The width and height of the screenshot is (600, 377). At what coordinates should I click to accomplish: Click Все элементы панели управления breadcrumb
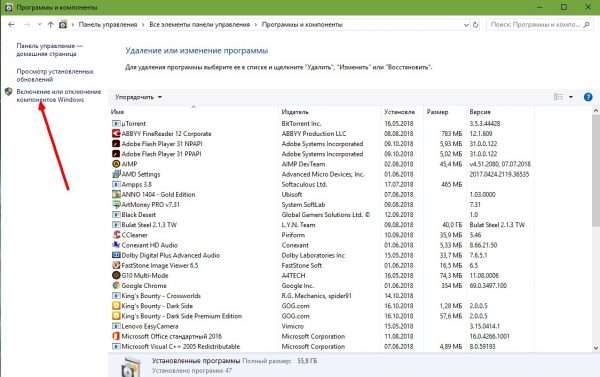click(199, 24)
